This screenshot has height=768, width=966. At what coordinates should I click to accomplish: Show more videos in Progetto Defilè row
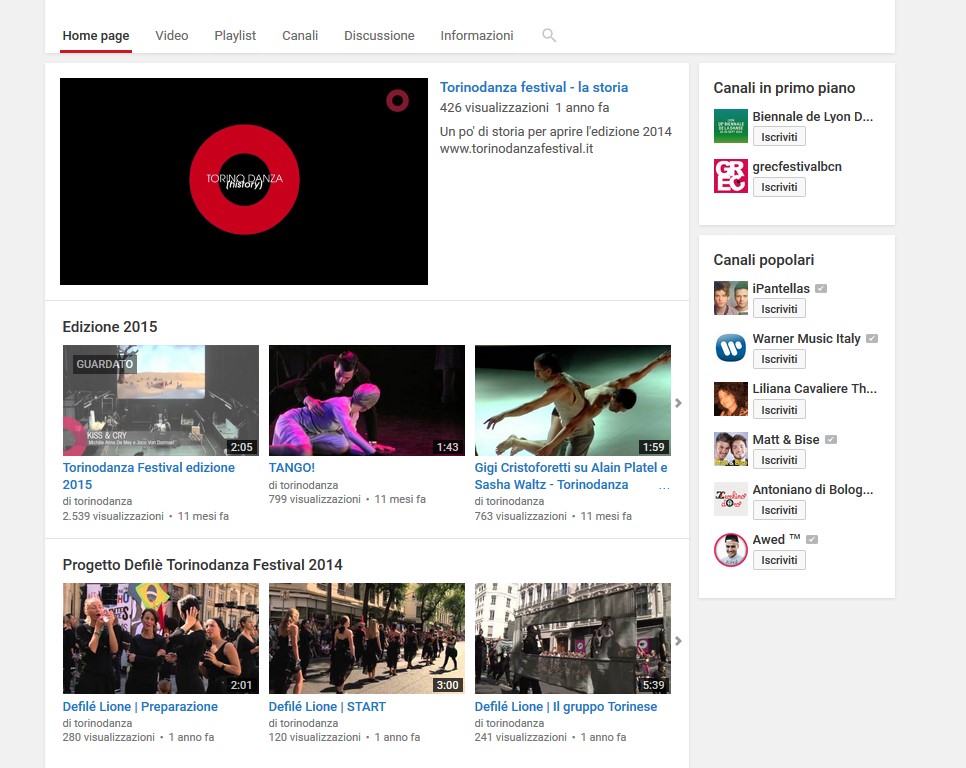pyautogui.click(x=678, y=641)
